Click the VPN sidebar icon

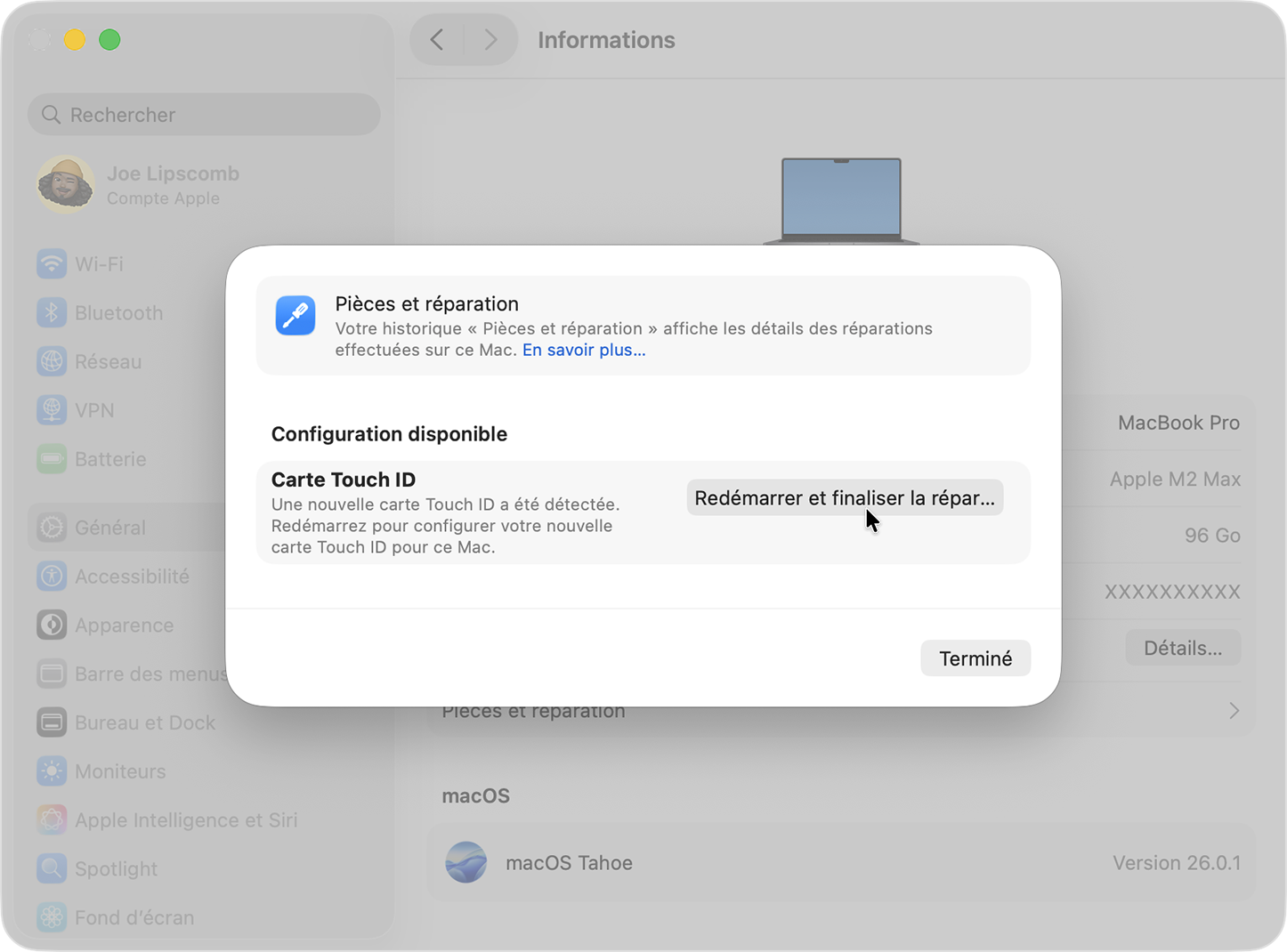(x=52, y=410)
